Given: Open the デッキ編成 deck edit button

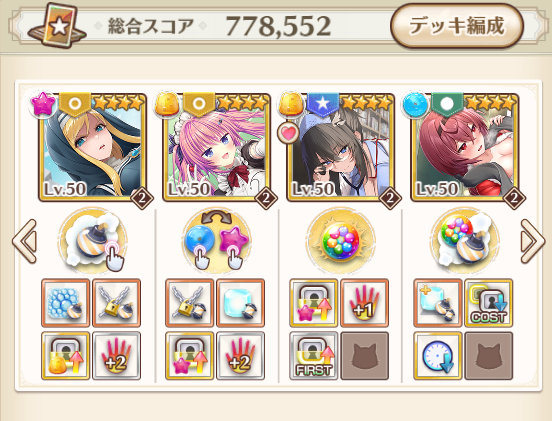Looking at the screenshot, I should [x=457, y=26].
